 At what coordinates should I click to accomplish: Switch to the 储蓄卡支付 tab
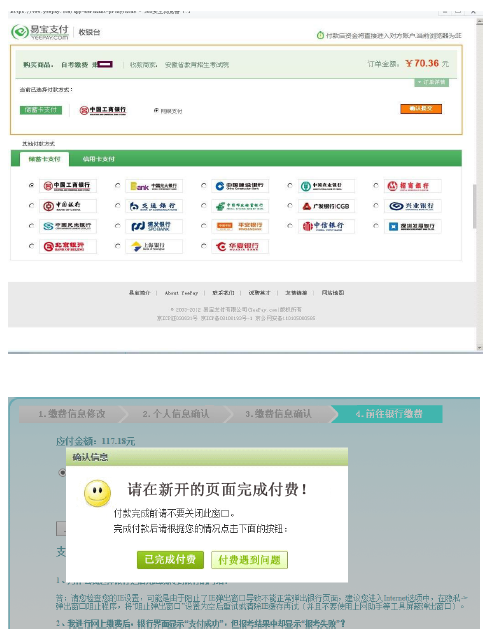(44, 159)
